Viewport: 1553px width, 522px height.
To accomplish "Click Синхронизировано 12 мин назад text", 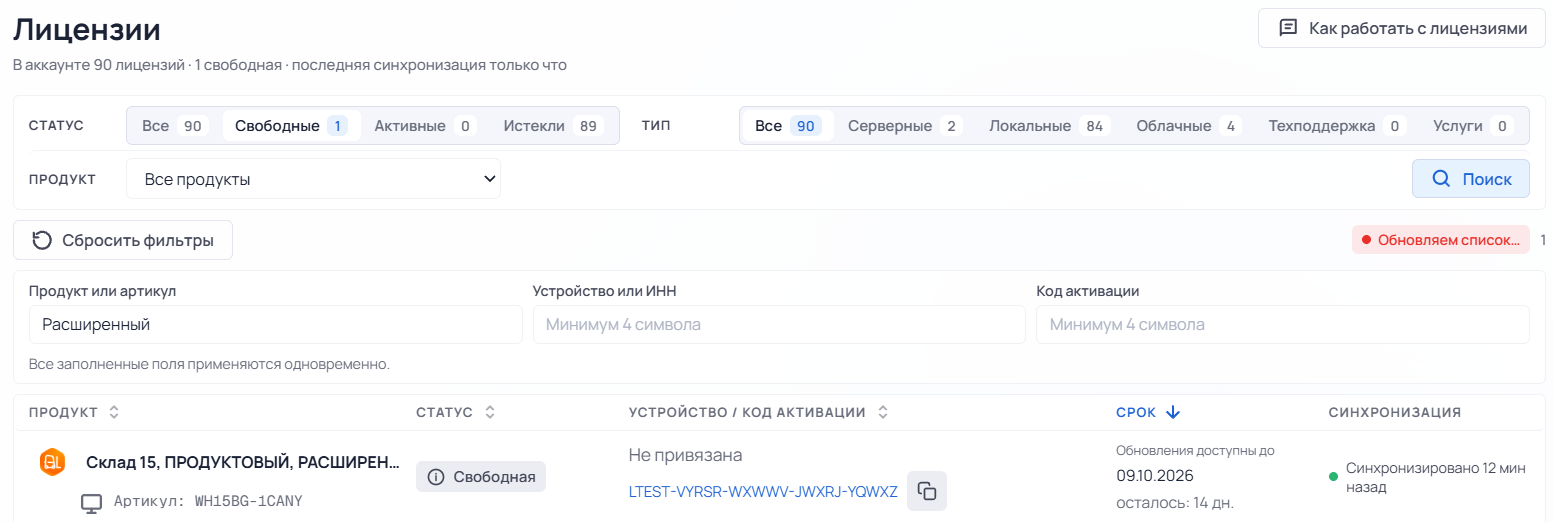I will tap(1436, 477).
